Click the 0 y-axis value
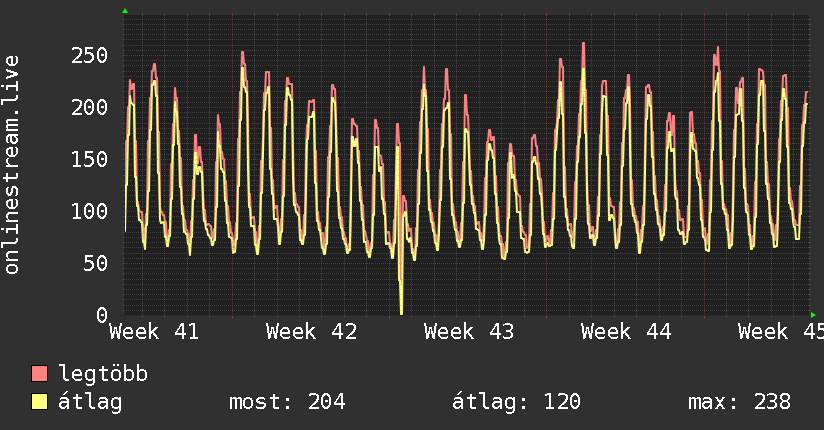The width and height of the screenshot is (824, 430). (102, 315)
